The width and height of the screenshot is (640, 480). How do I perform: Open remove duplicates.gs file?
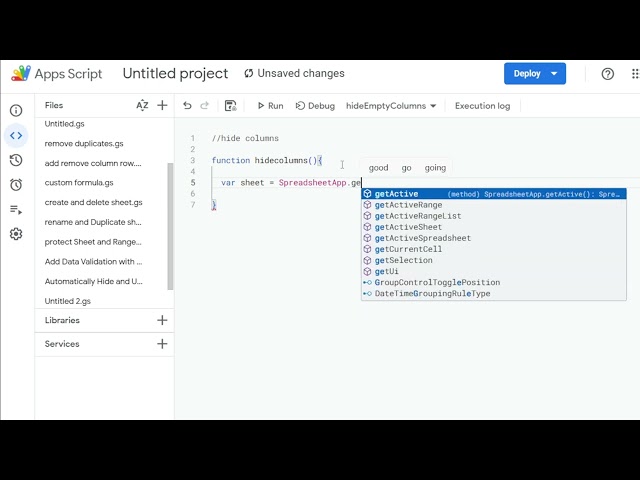click(x=84, y=144)
